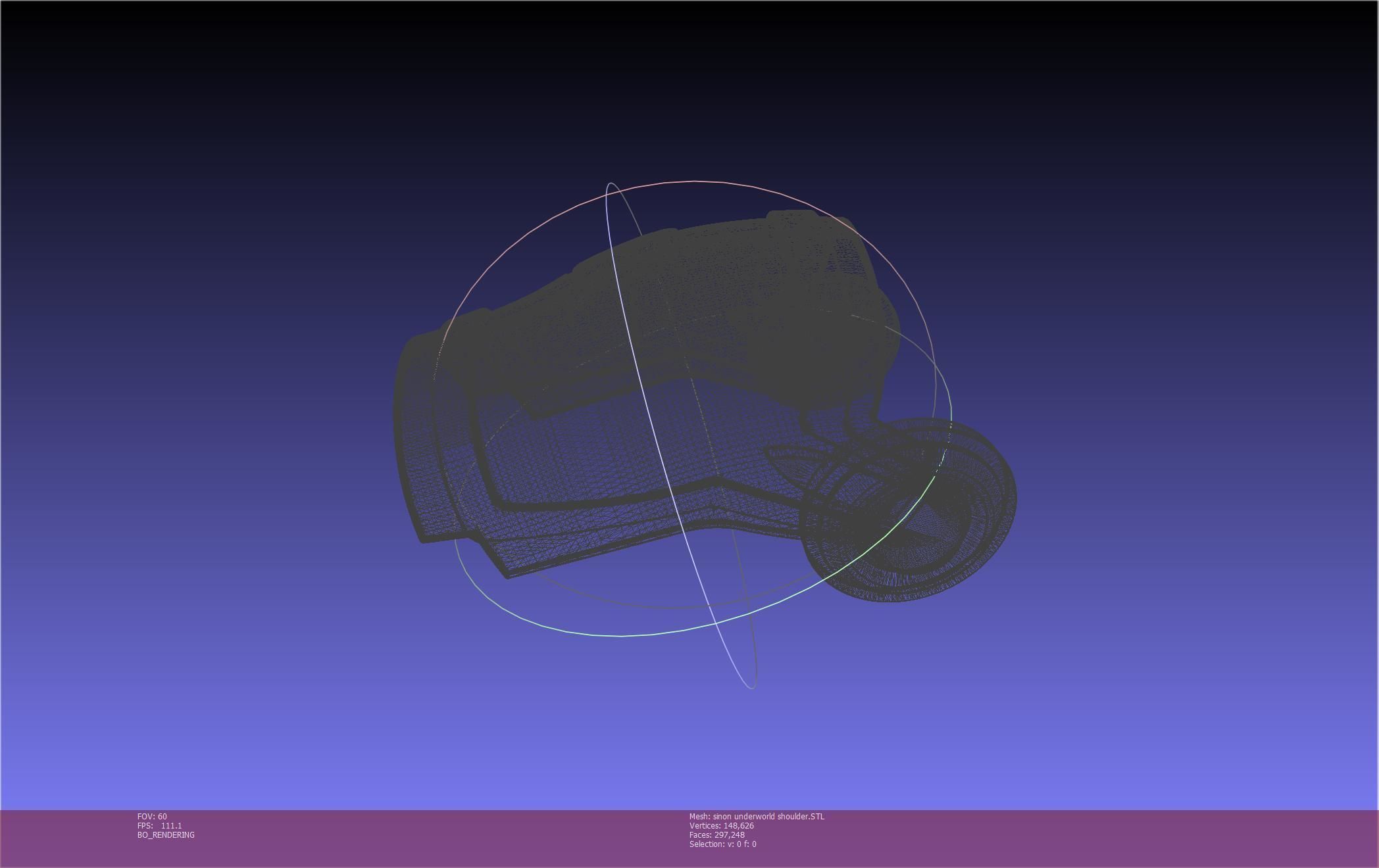Screen dimensions: 1379x868
Task: Click the top tip of blue trackball ellipse
Action: (x=611, y=184)
